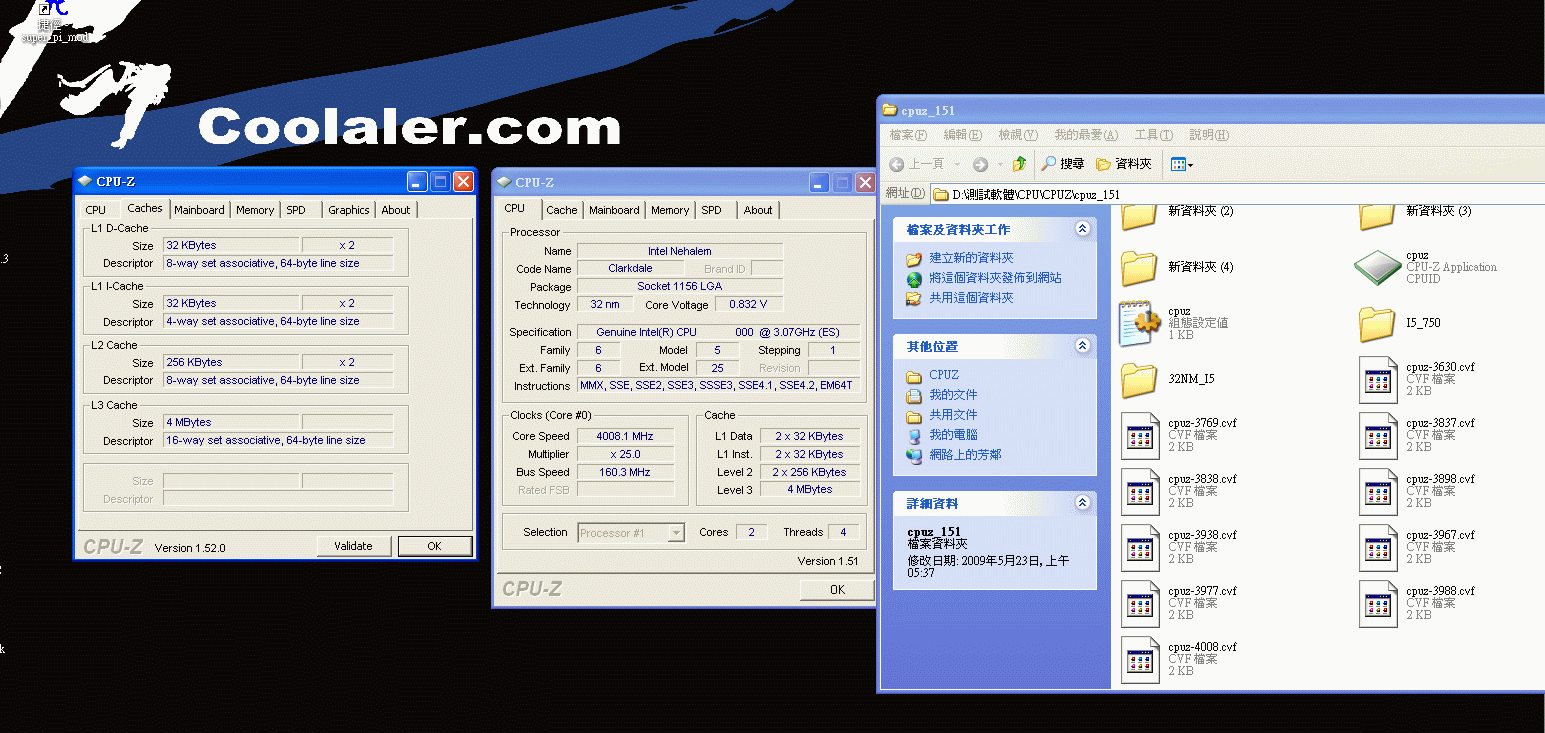The height and width of the screenshot is (733, 1545).
Task: Switch to CPU tab in CPU-Z 1.52 window
Action: pyautogui.click(x=96, y=210)
